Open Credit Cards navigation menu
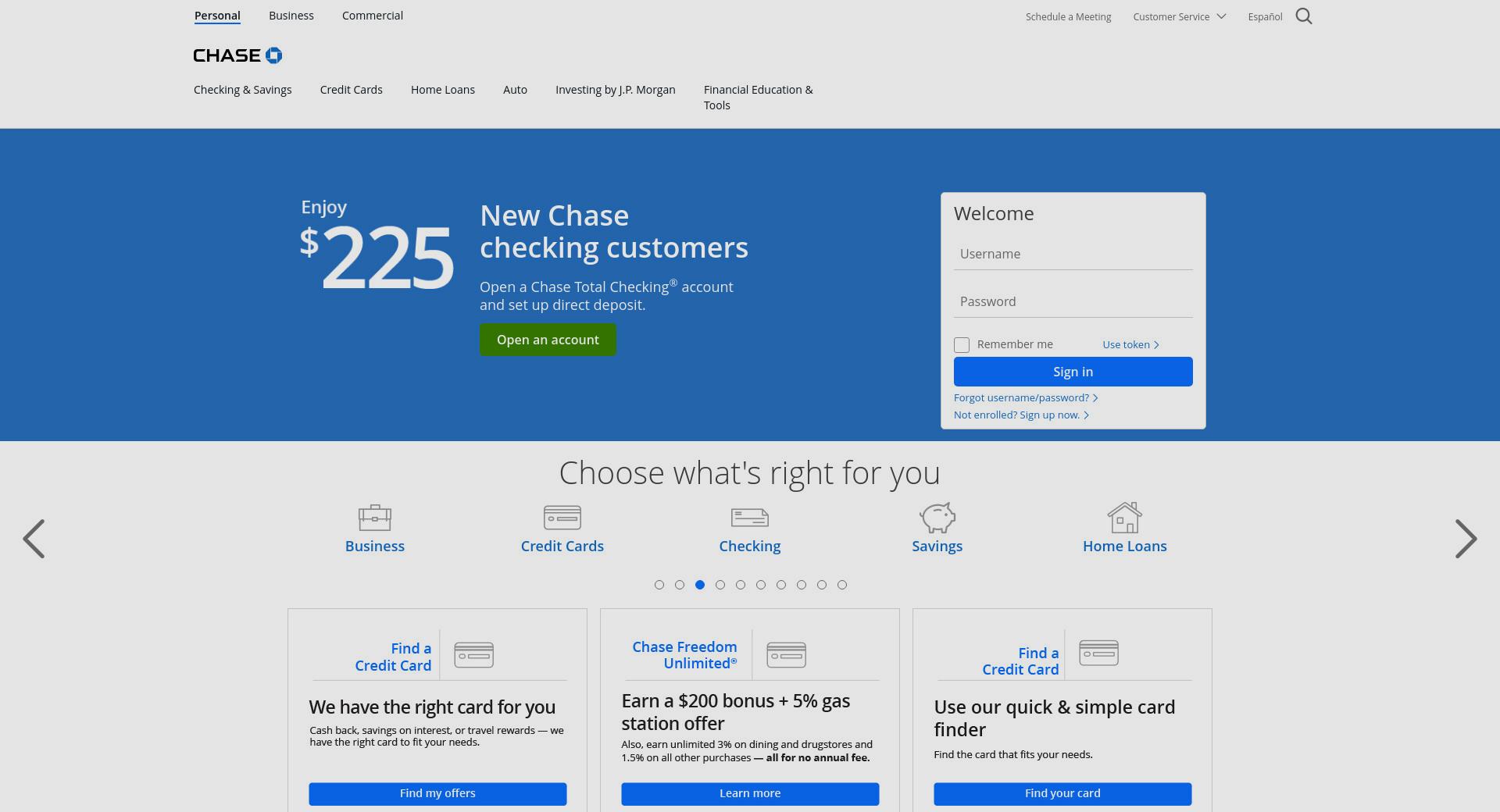1500x812 pixels. coord(352,90)
